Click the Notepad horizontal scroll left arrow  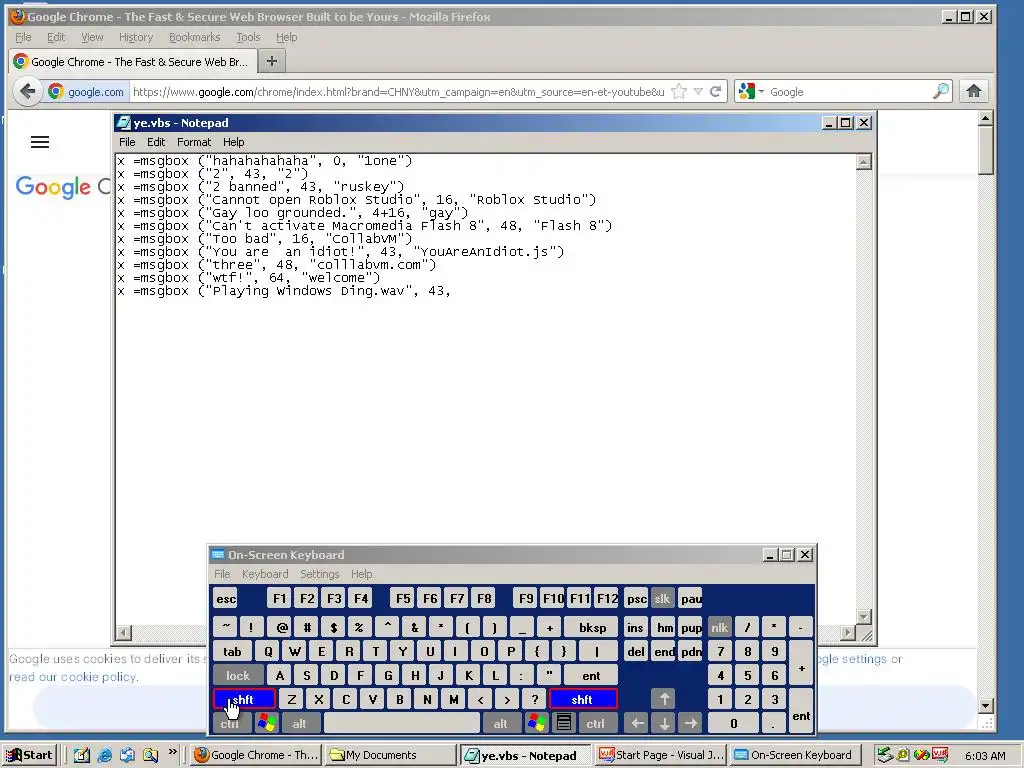pos(123,633)
